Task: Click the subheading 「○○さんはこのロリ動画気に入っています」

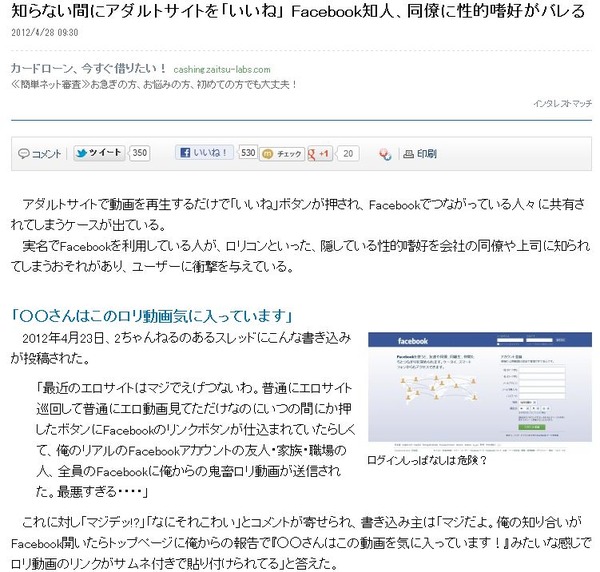Action: [153, 316]
